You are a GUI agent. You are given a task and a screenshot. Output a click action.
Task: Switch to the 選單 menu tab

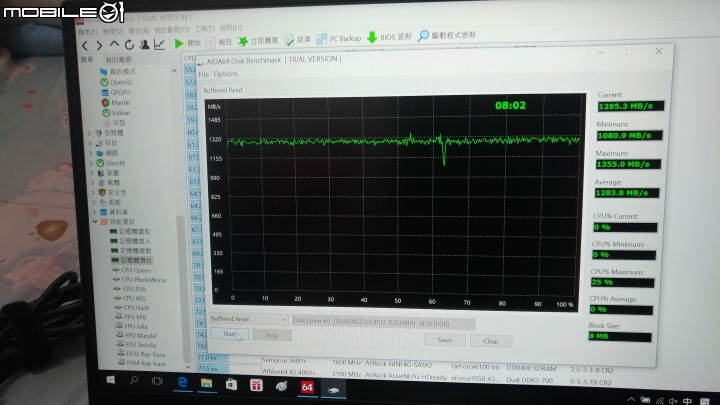coord(87,60)
